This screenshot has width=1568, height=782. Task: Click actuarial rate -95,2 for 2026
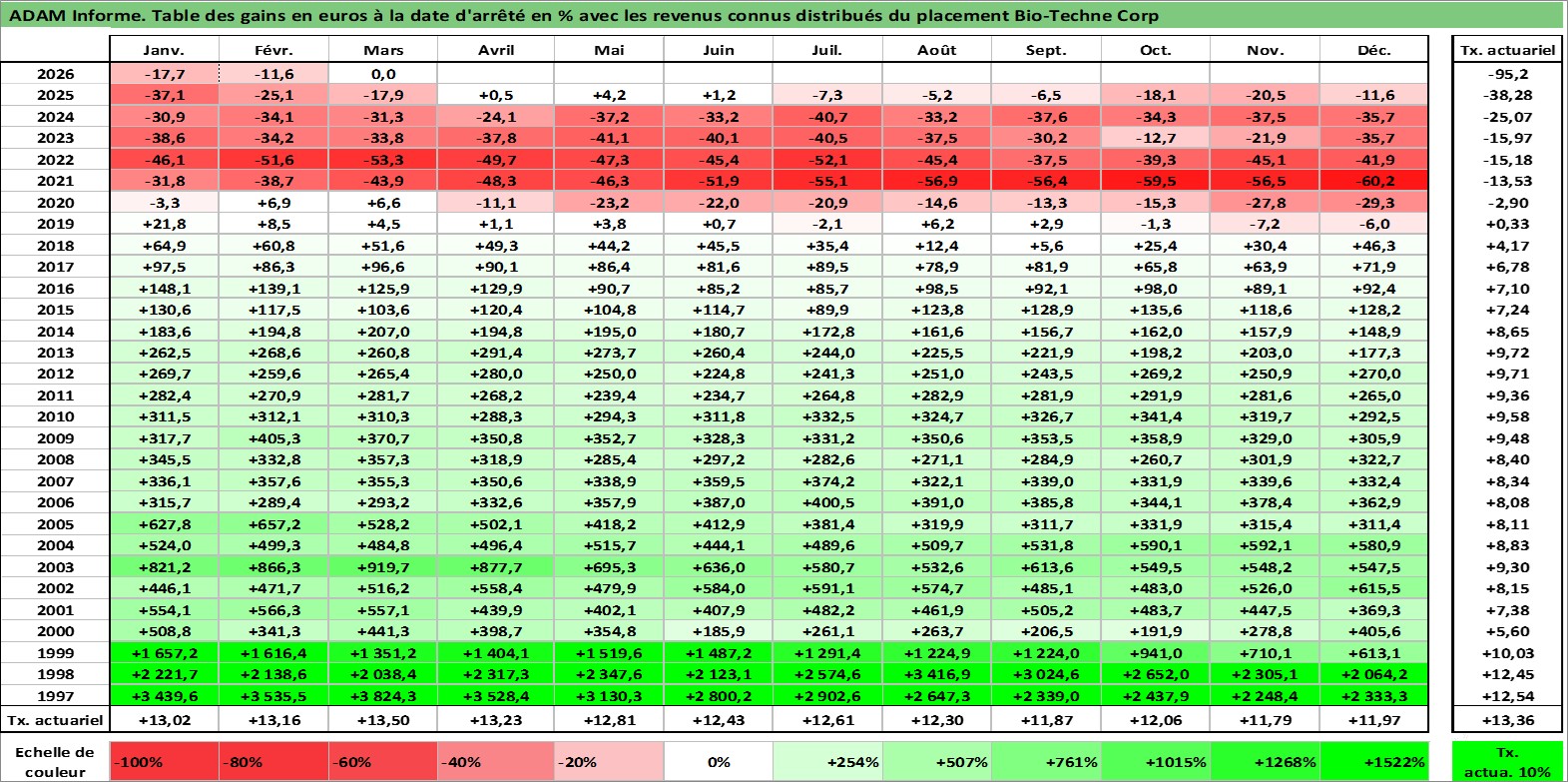click(1507, 74)
